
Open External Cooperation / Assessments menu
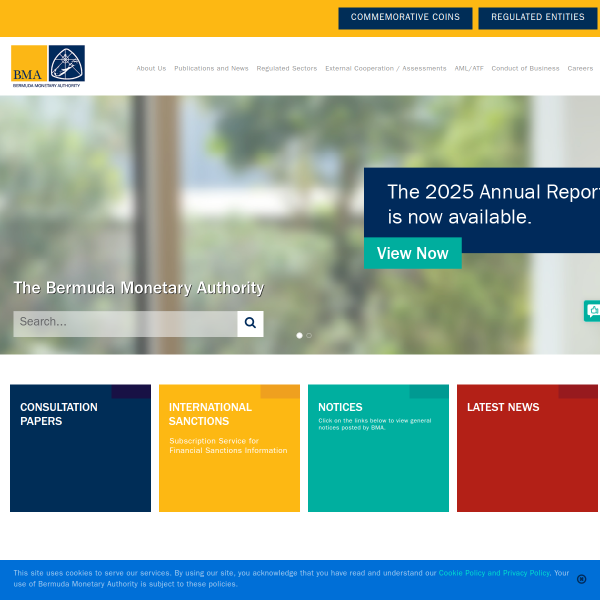point(386,68)
